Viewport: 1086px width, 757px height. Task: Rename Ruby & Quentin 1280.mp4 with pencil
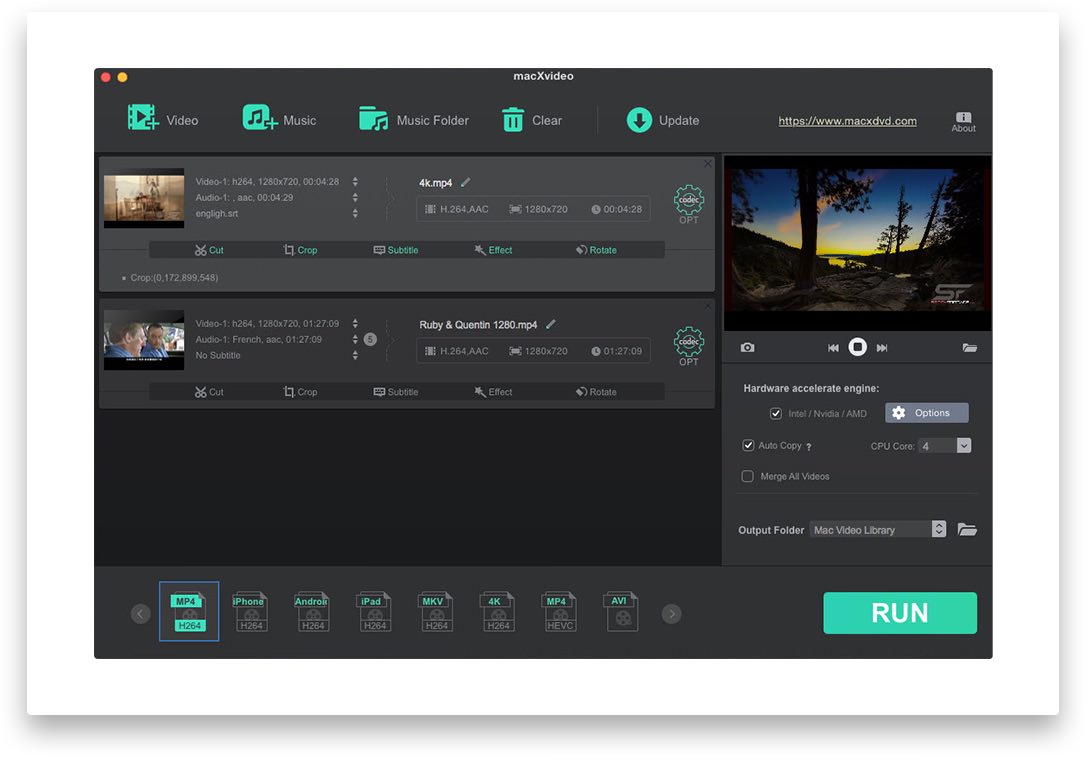pos(551,324)
